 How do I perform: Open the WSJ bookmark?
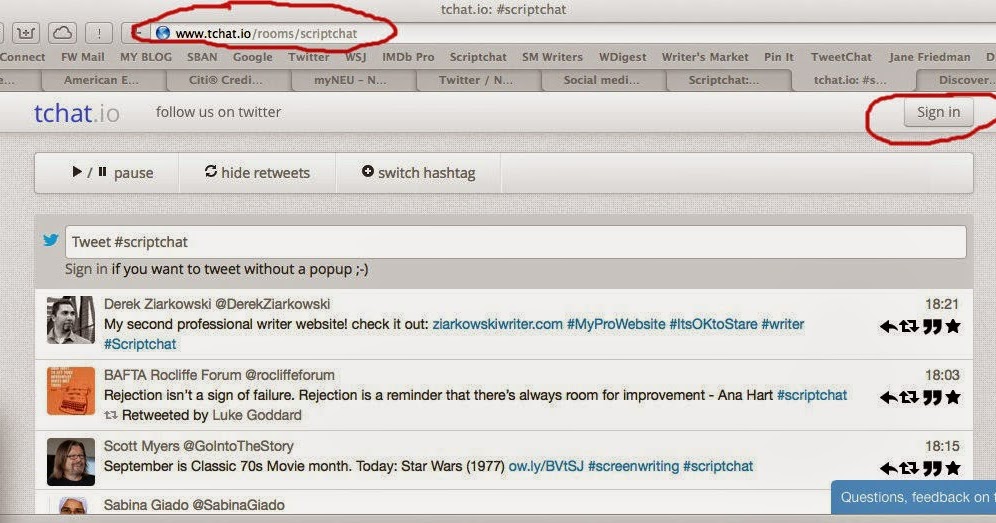[x=356, y=57]
